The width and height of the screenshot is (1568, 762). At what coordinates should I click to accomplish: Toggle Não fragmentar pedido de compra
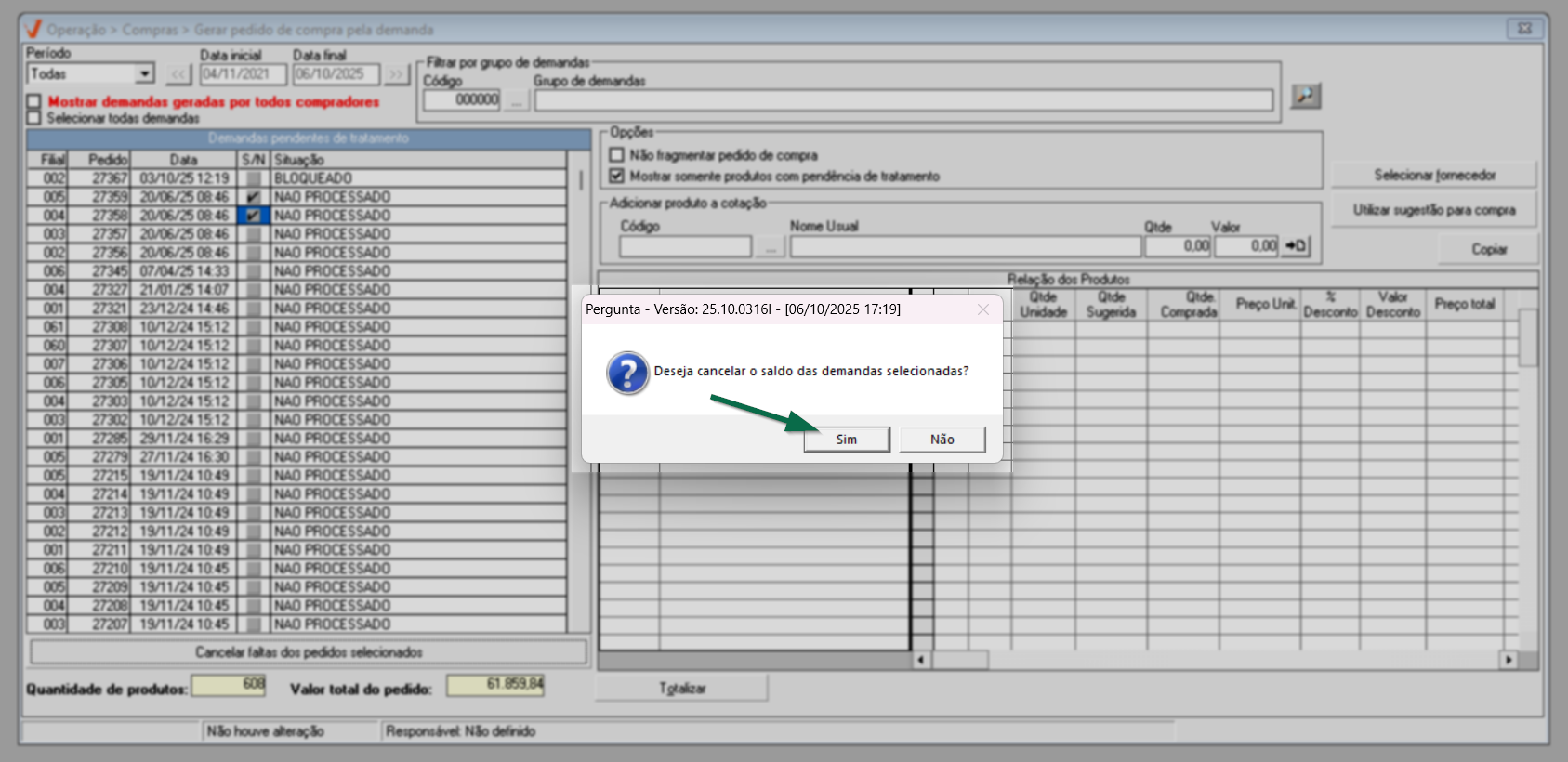(616, 155)
